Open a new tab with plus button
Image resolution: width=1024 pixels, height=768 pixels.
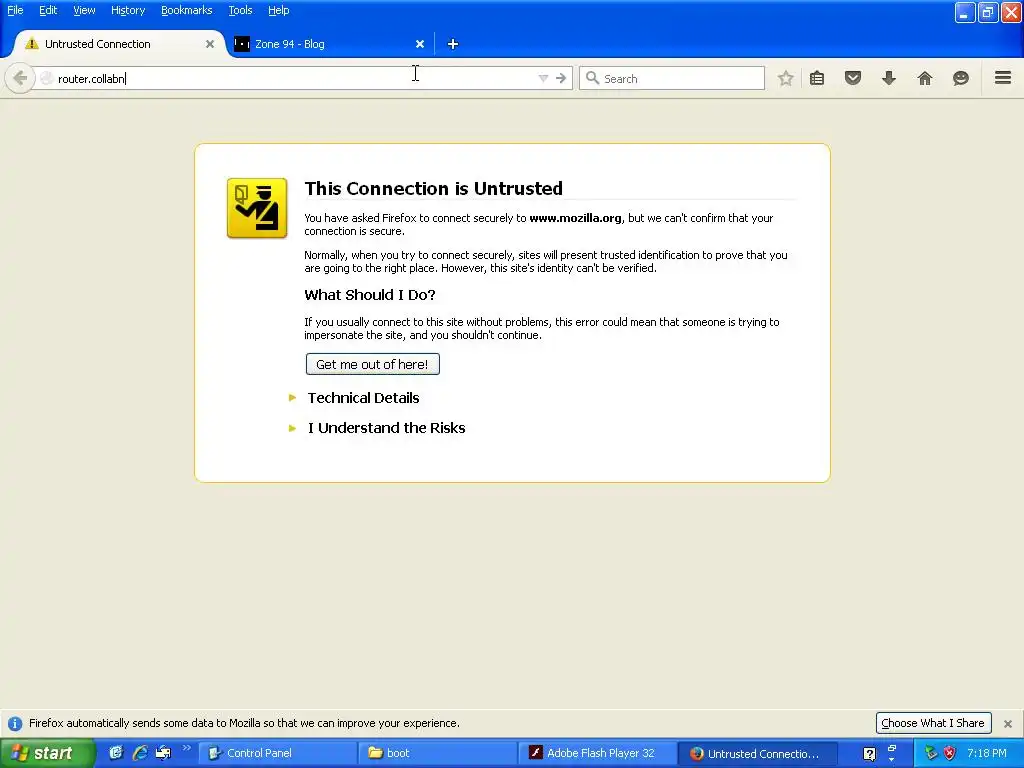click(x=453, y=44)
